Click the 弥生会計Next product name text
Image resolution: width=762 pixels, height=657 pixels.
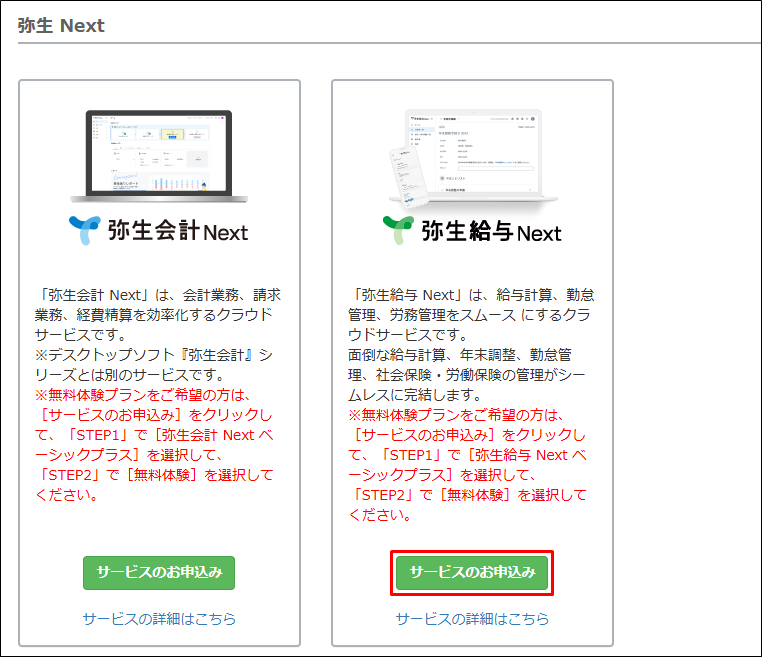[178, 231]
